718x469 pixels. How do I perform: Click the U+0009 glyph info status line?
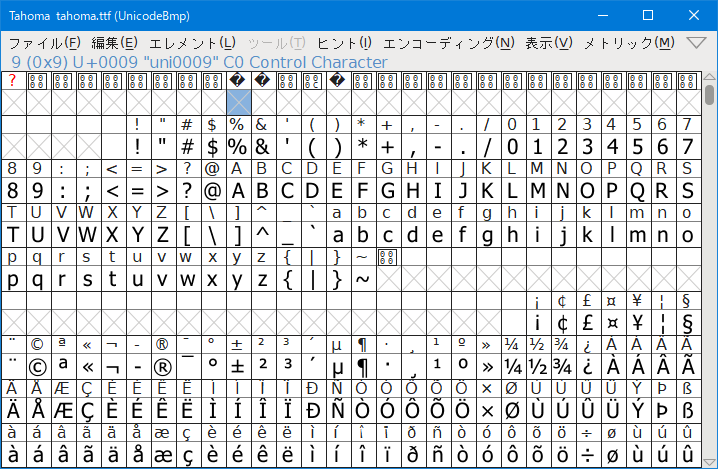tap(200, 62)
